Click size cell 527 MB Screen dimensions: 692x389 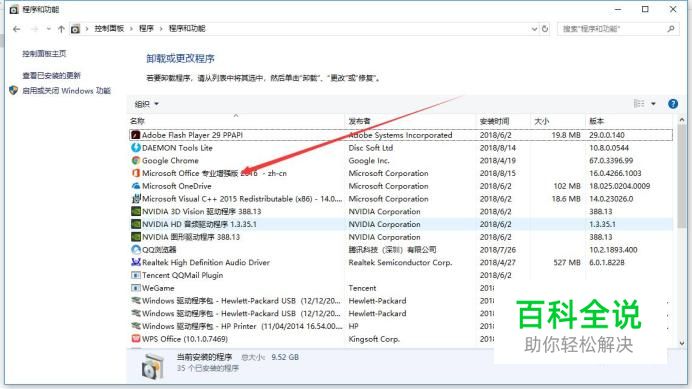567,262
